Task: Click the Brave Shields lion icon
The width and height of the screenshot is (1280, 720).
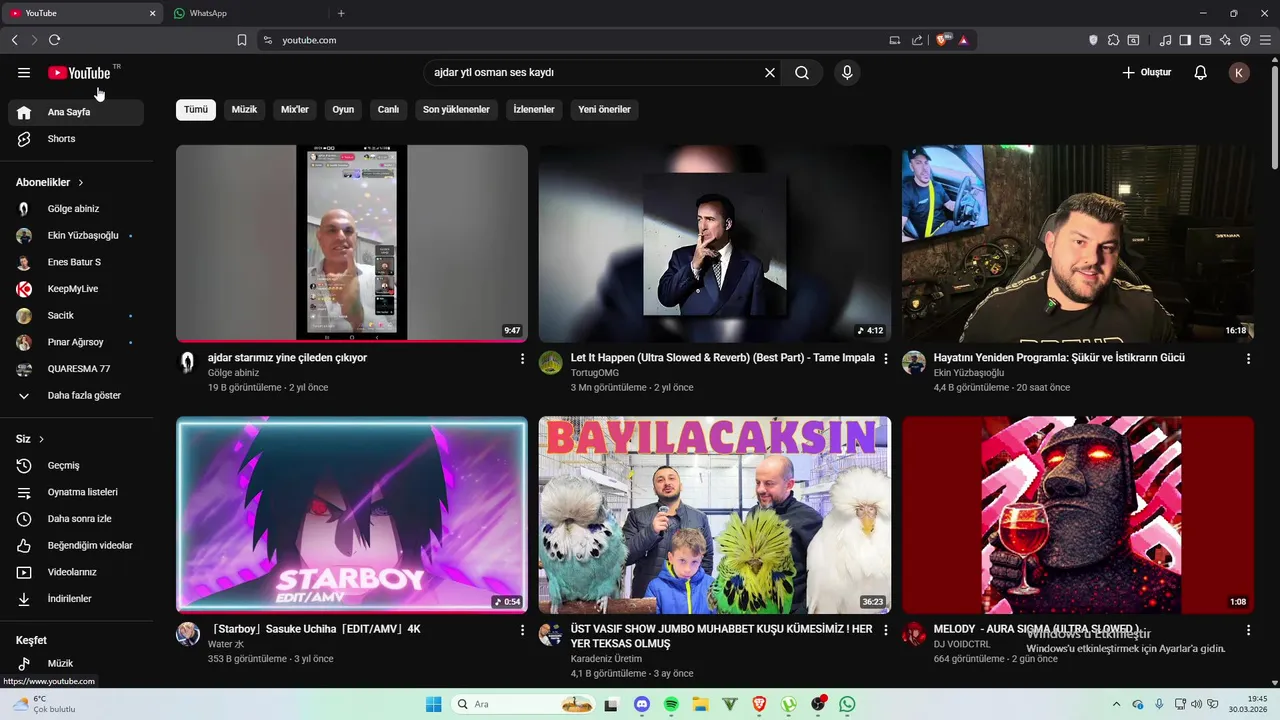Action: (x=943, y=40)
